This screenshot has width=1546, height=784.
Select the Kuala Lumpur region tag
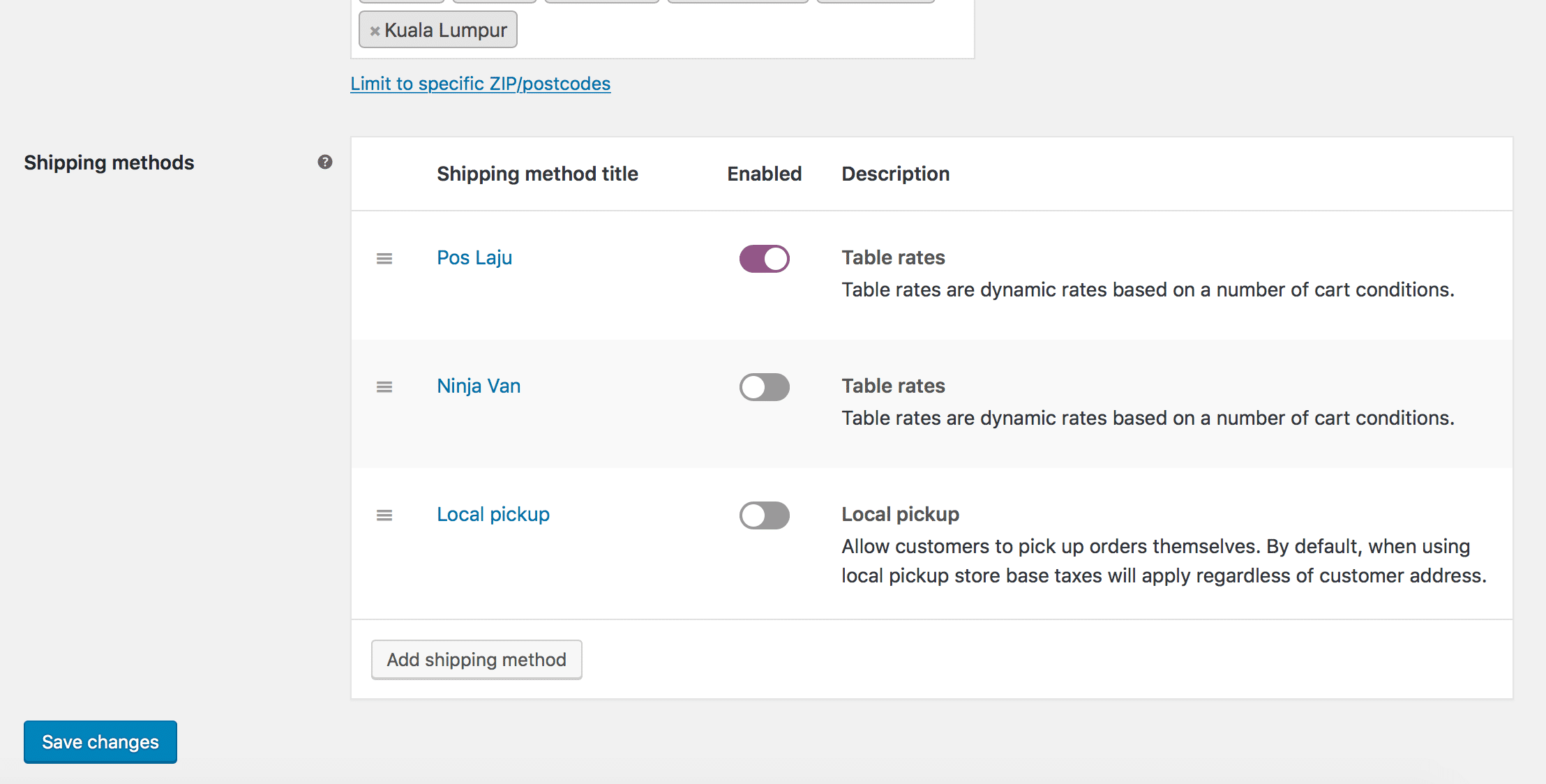click(446, 30)
